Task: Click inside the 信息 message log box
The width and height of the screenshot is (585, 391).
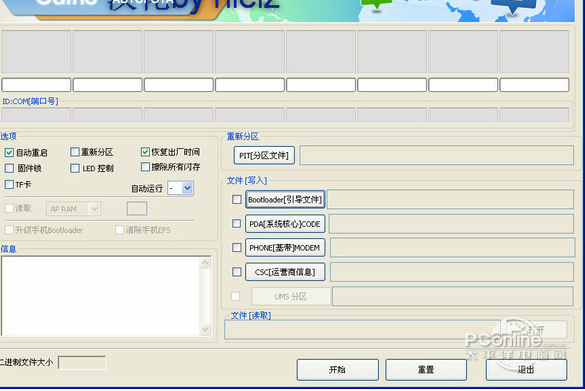Action: 101,296
